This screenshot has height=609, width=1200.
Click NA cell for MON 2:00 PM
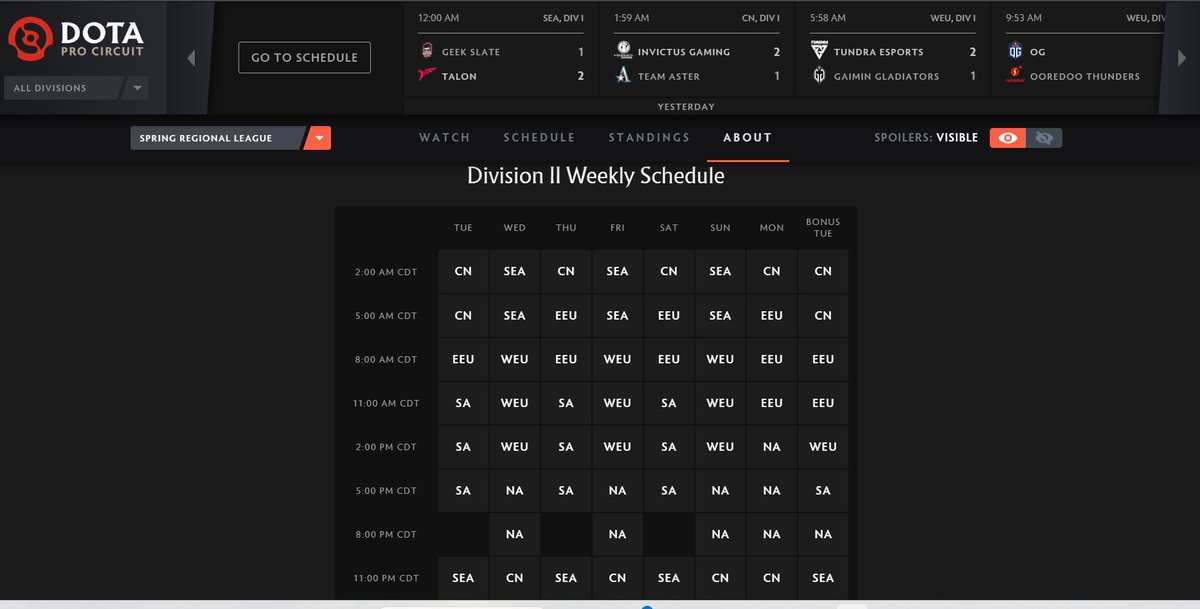point(771,447)
